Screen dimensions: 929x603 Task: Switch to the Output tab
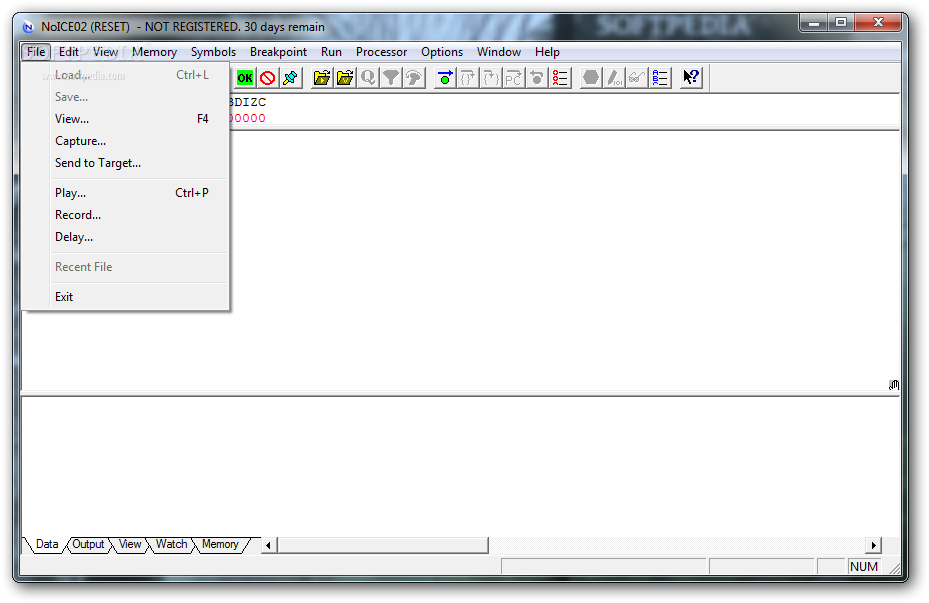(x=88, y=544)
